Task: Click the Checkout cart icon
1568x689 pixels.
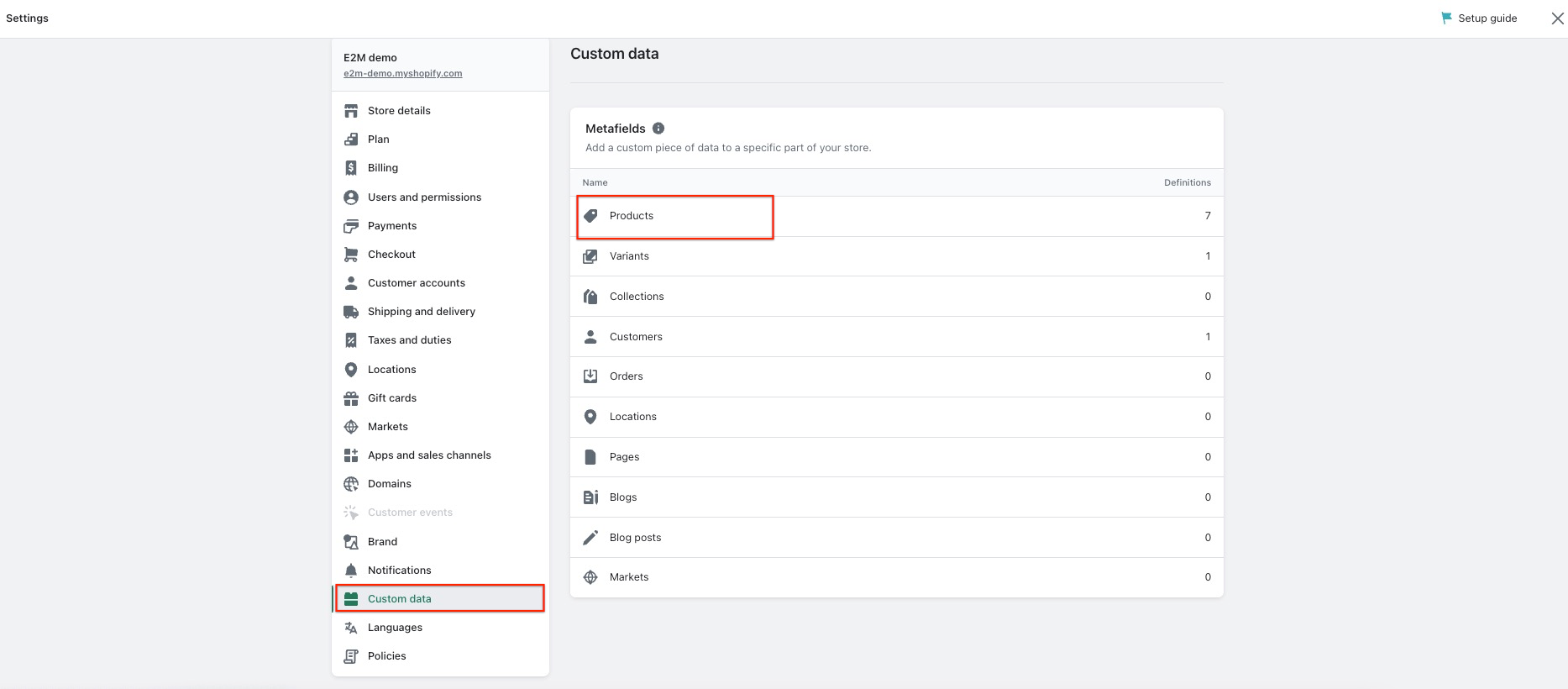Action: tap(351, 255)
